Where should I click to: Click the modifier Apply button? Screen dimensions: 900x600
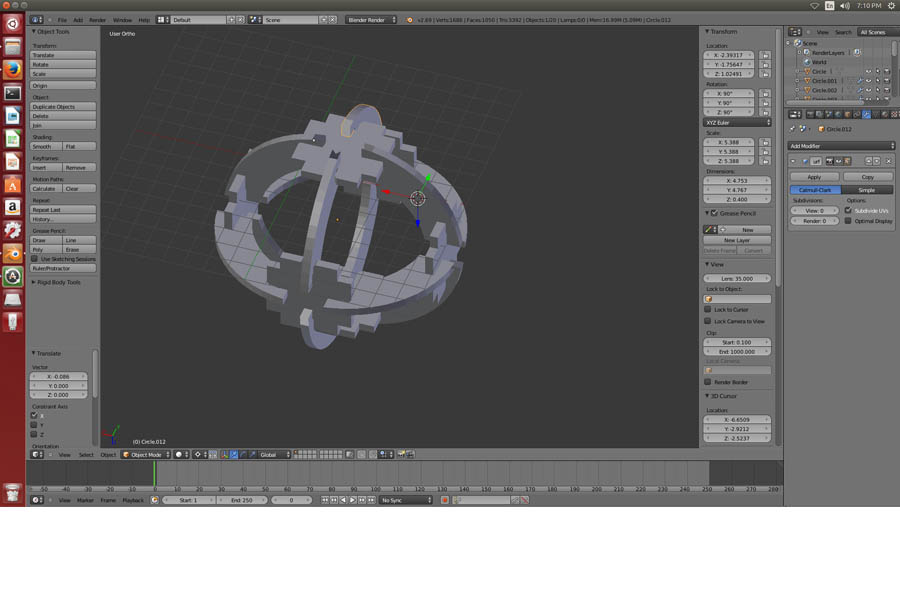[814, 177]
